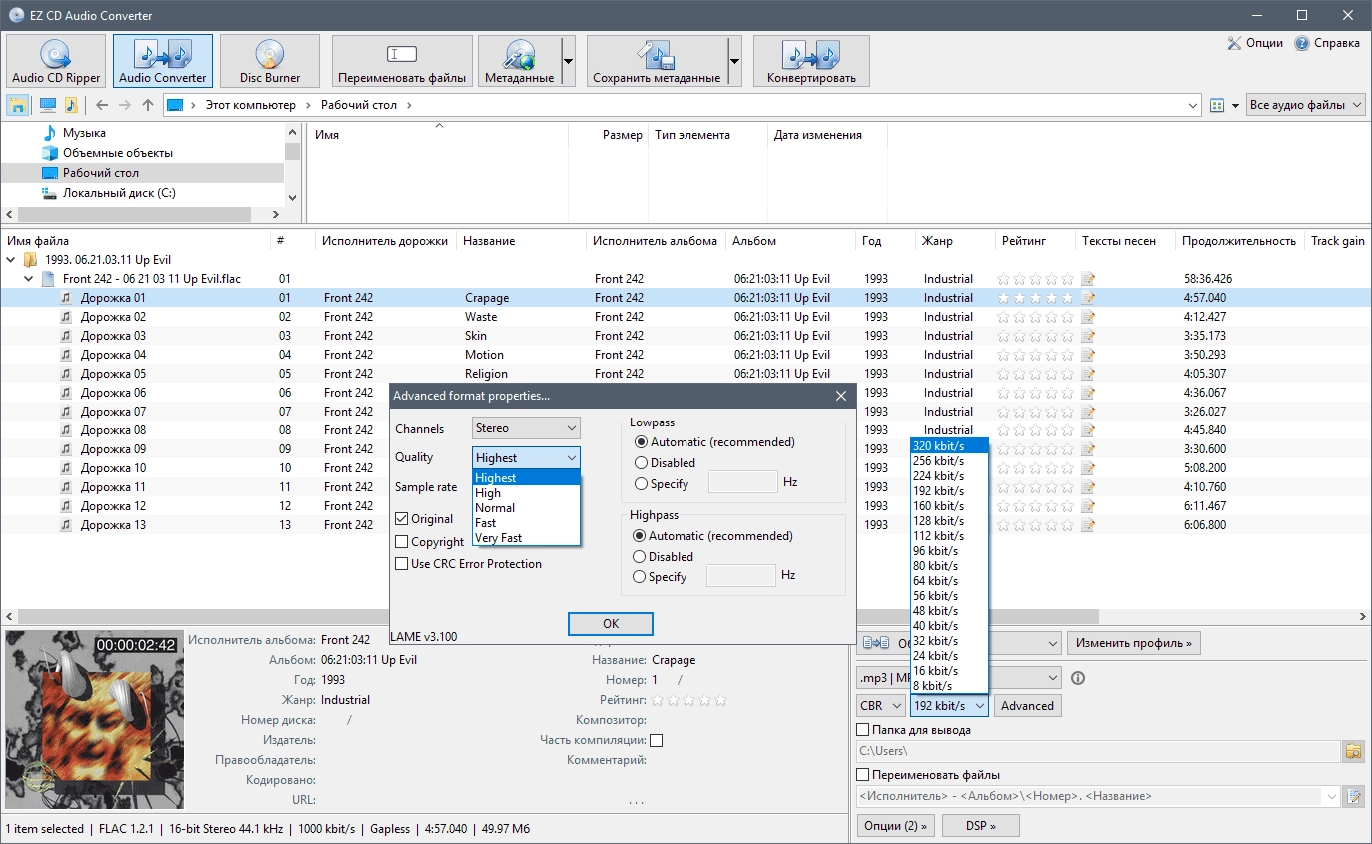Open the Метаданные dropdown arrow

[568, 61]
